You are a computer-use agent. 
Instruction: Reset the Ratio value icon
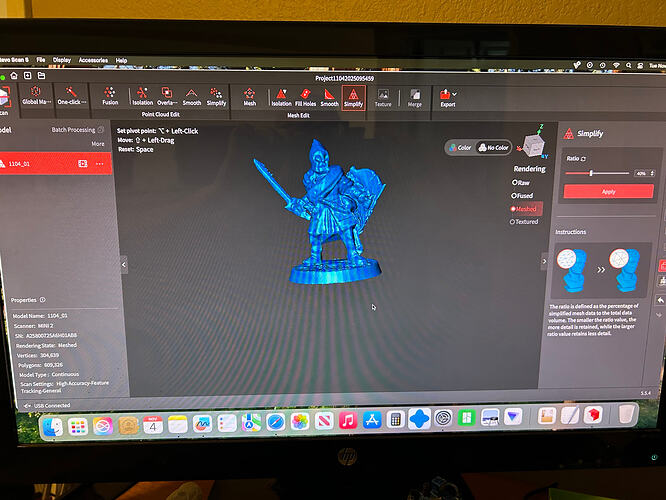click(x=584, y=158)
